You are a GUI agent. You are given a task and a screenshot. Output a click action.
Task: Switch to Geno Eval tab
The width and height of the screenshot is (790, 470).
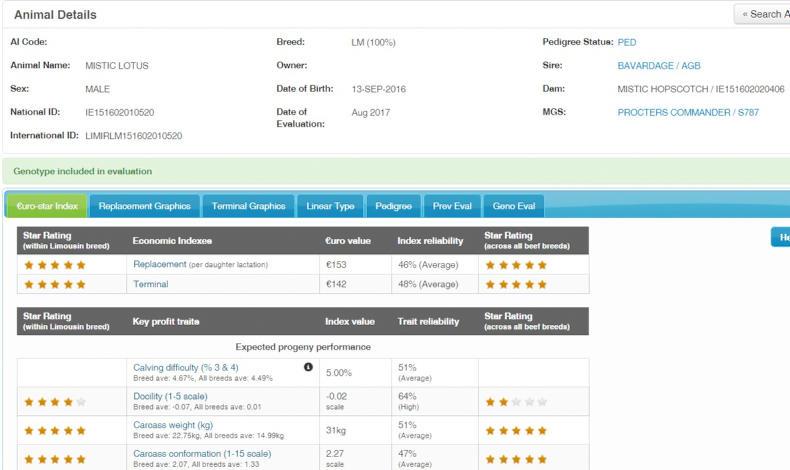(514, 206)
